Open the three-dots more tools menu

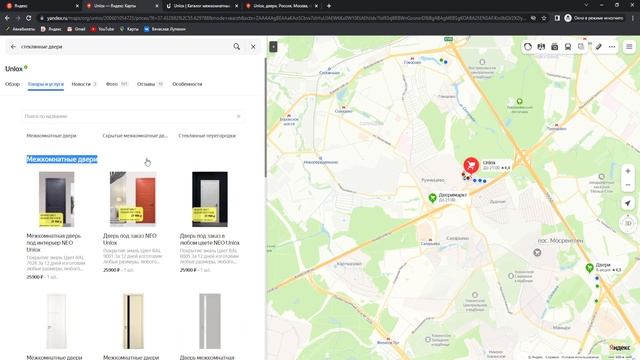tap(612, 47)
